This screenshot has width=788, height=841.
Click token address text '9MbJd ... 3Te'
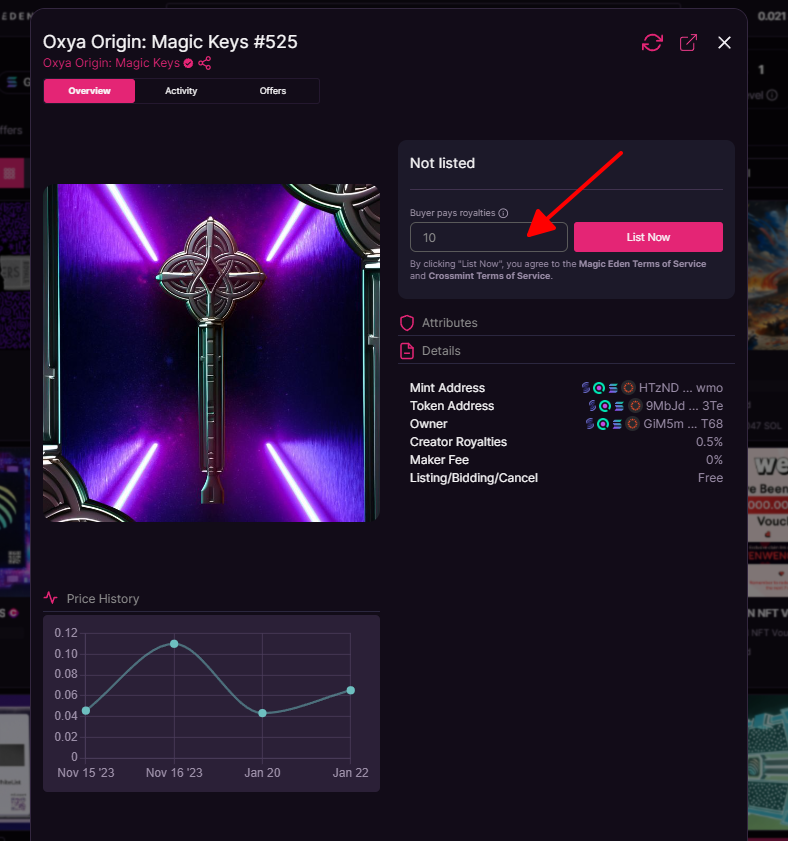point(684,406)
